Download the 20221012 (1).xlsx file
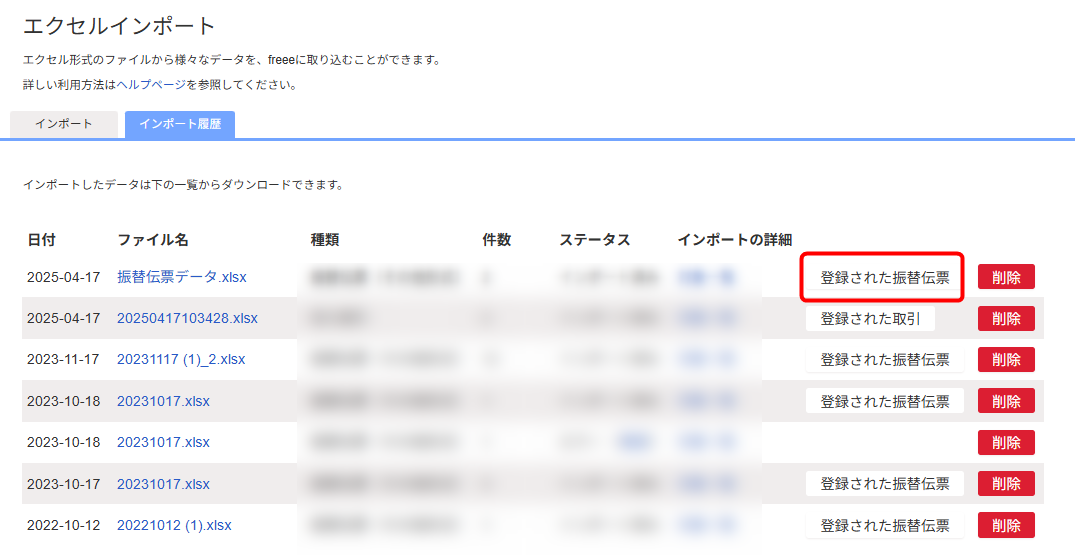 coord(174,525)
